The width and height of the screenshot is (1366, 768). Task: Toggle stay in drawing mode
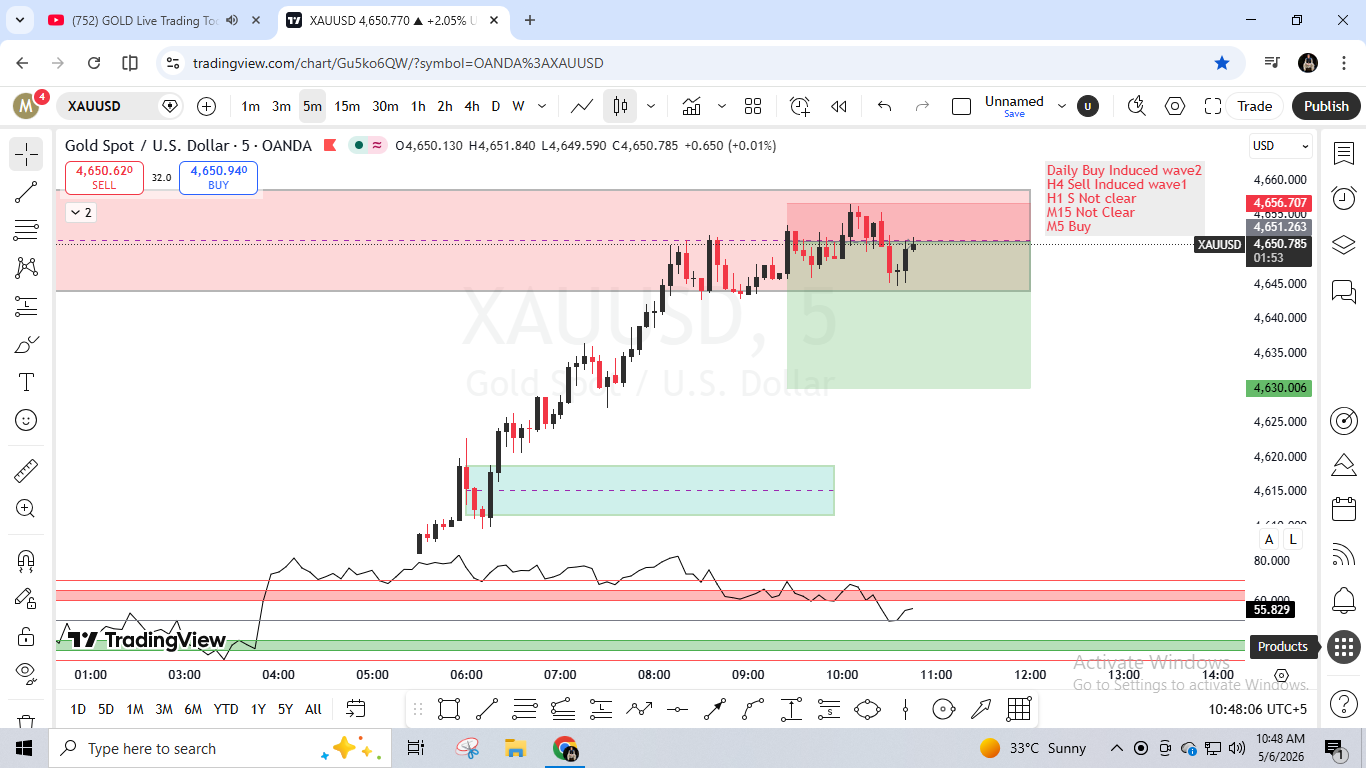pyautogui.click(x=26, y=598)
